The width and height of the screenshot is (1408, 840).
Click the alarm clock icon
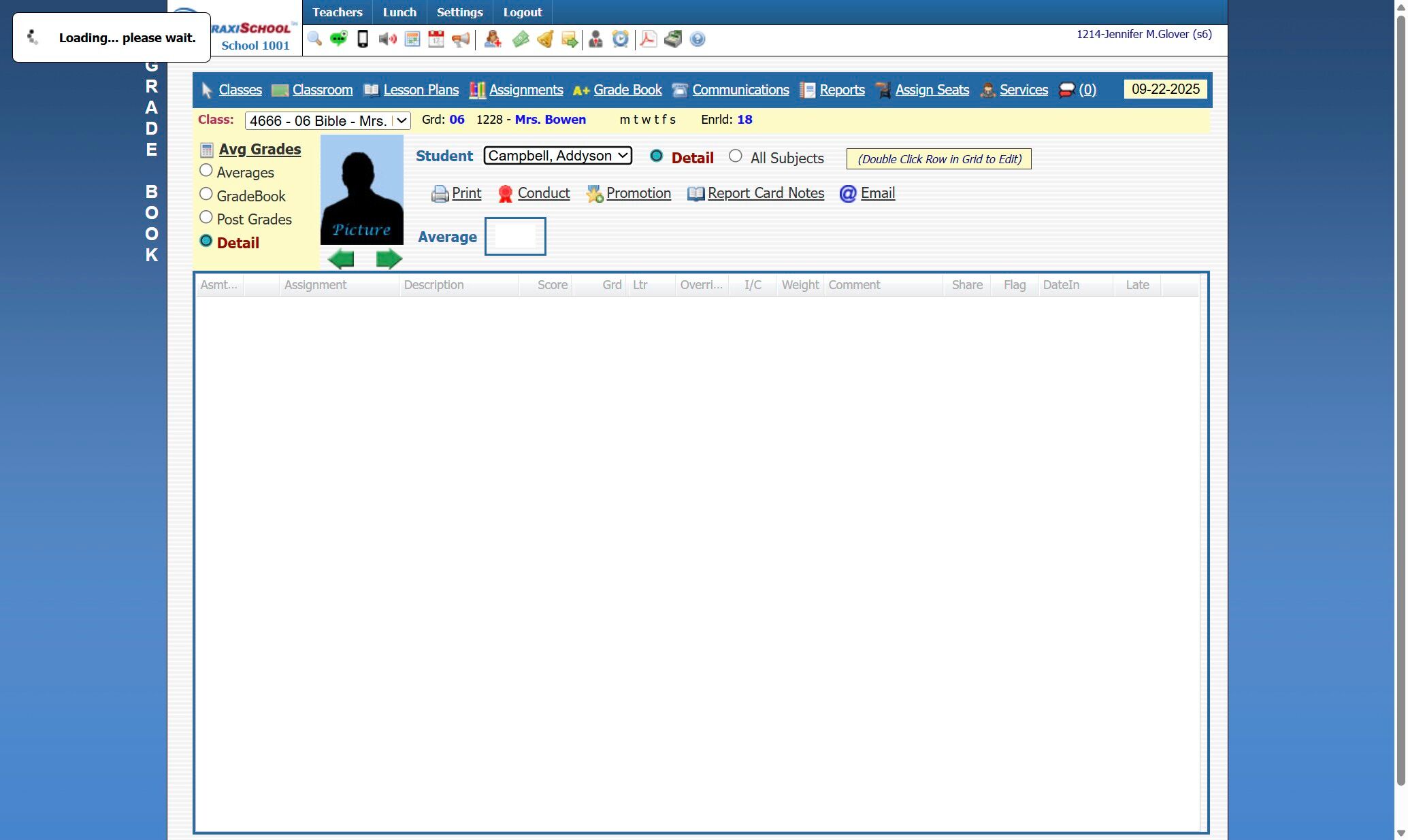(x=620, y=39)
